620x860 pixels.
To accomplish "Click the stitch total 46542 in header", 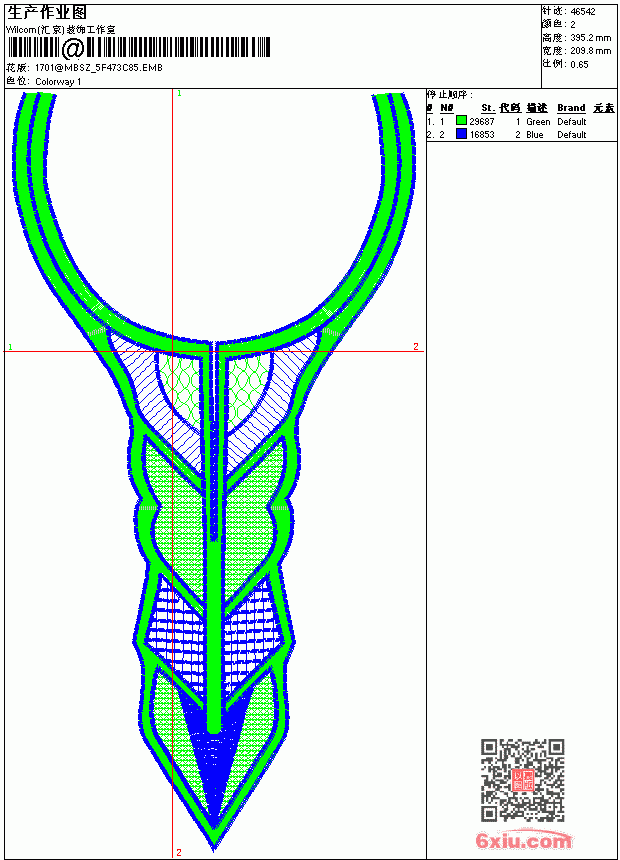I will coord(583,12).
